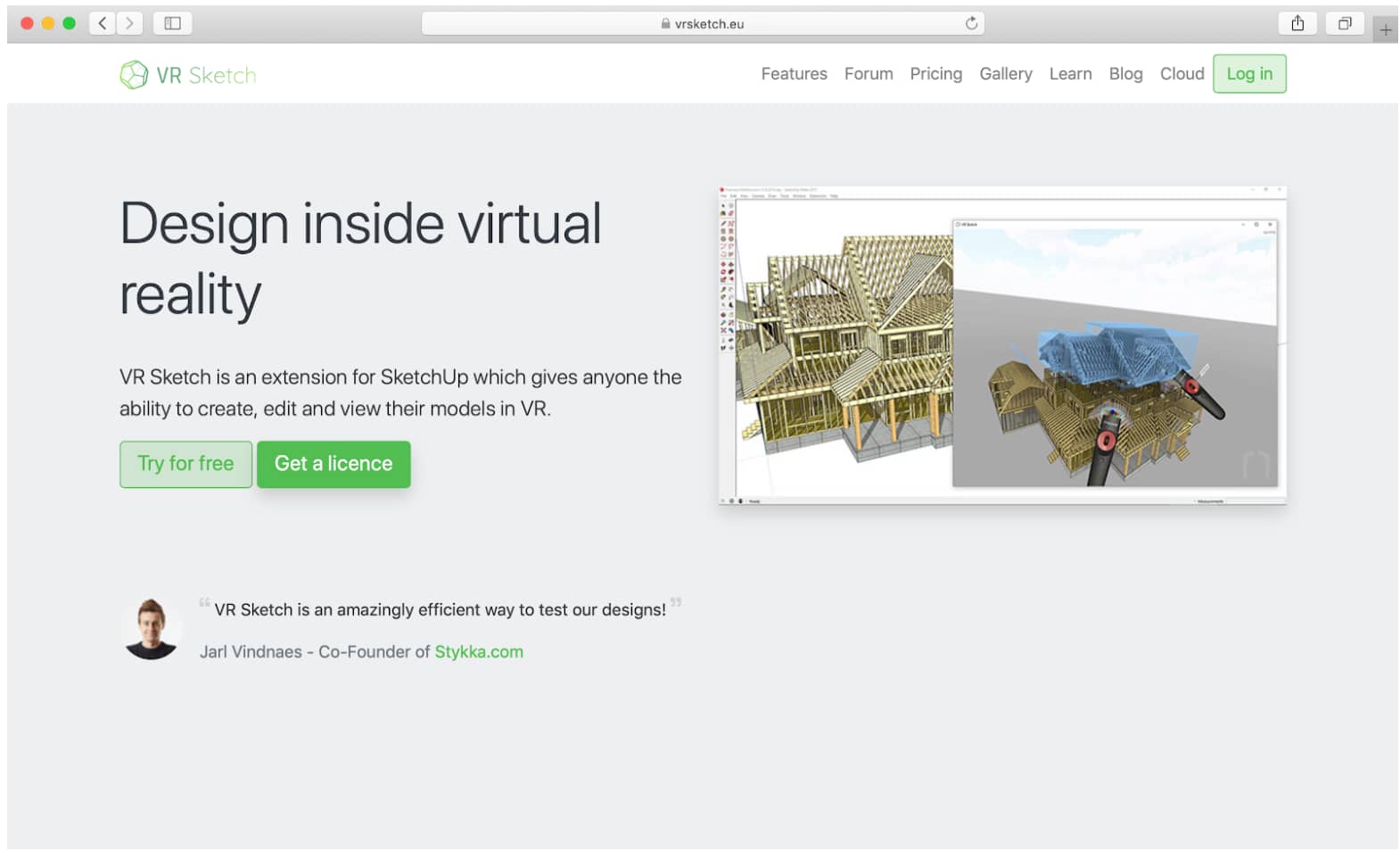Click the testimonial quote about efficient designs
The image size is (1400, 860).
pos(440,610)
